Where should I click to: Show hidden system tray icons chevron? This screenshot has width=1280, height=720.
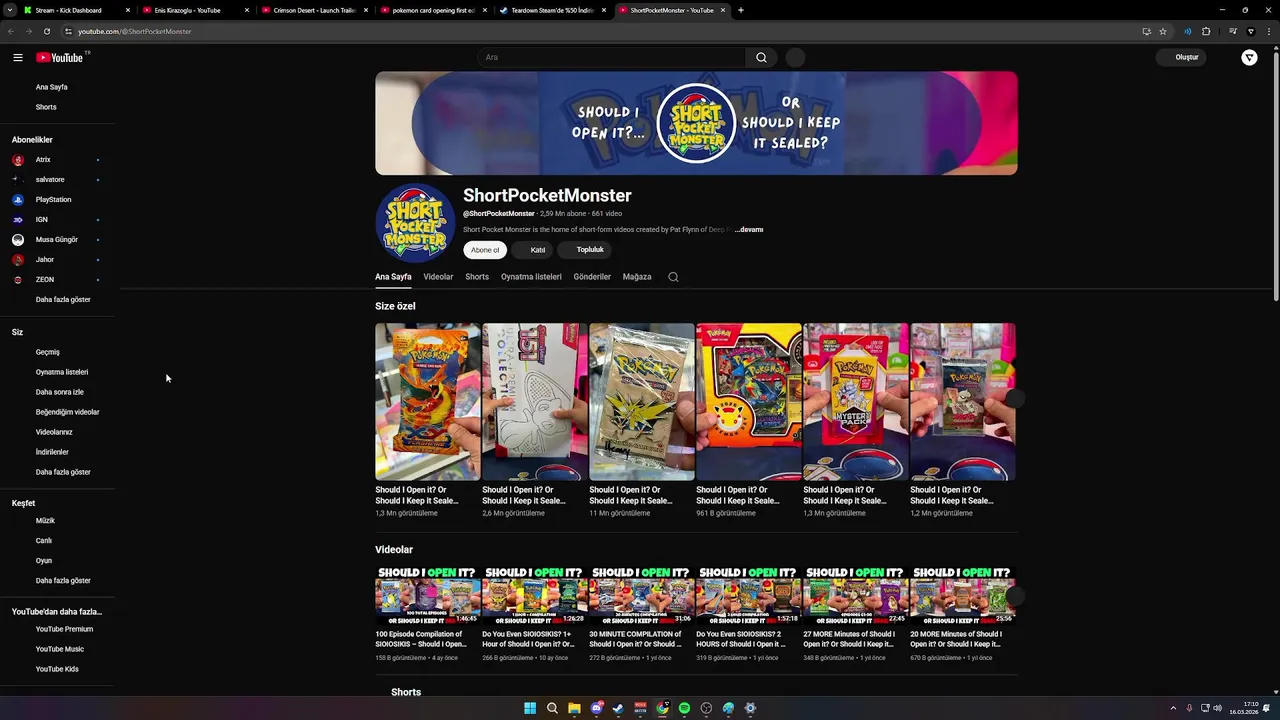click(1173, 708)
